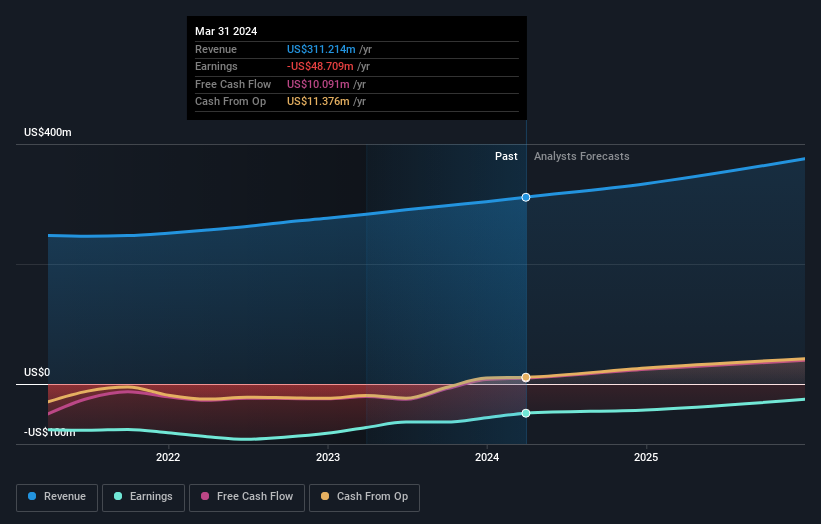Click the US$10.091m free cash flow value

(x=318, y=84)
